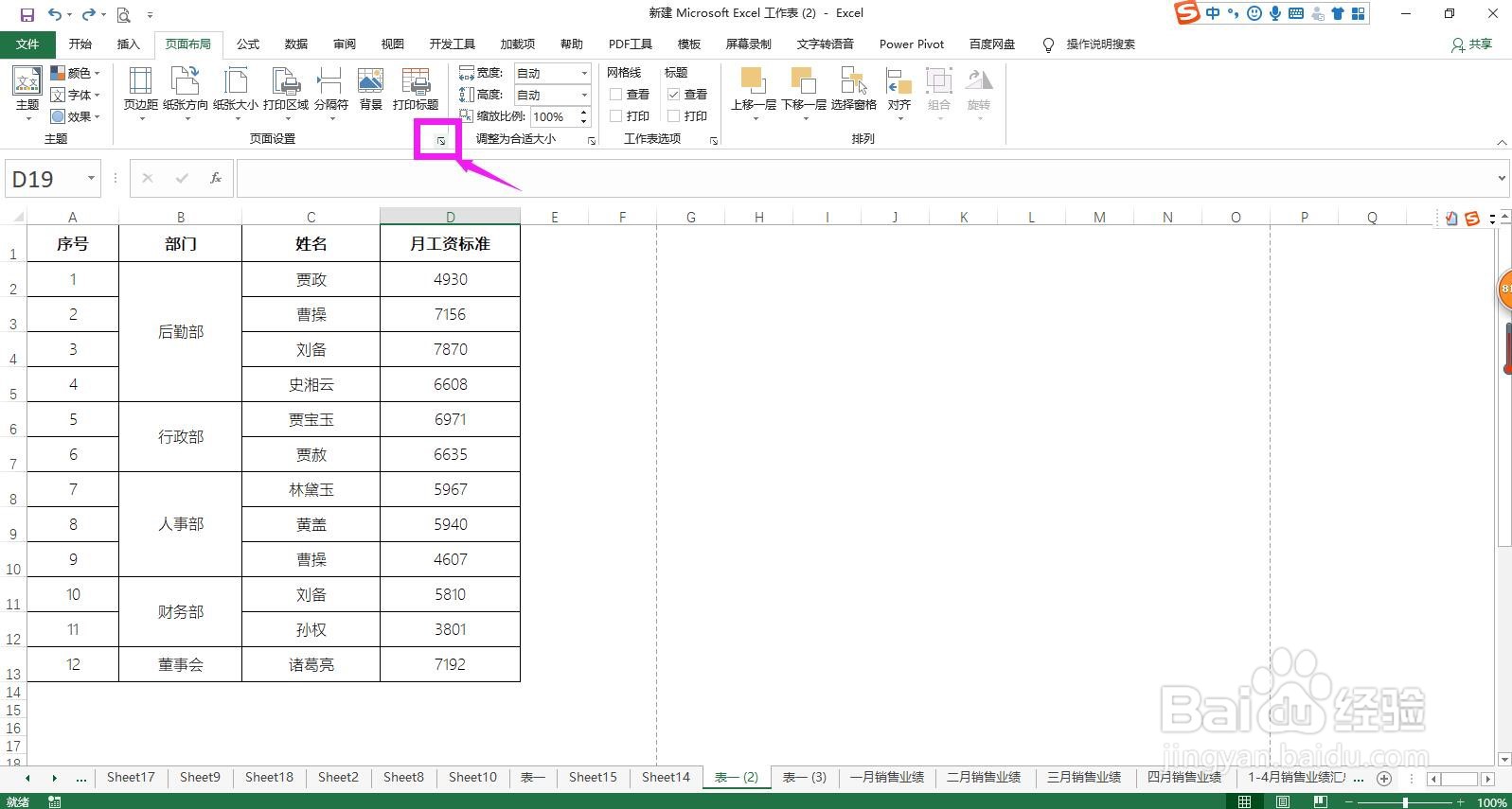Collapse the ribbon with the arrow
1512x809 pixels.
click(1502, 143)
